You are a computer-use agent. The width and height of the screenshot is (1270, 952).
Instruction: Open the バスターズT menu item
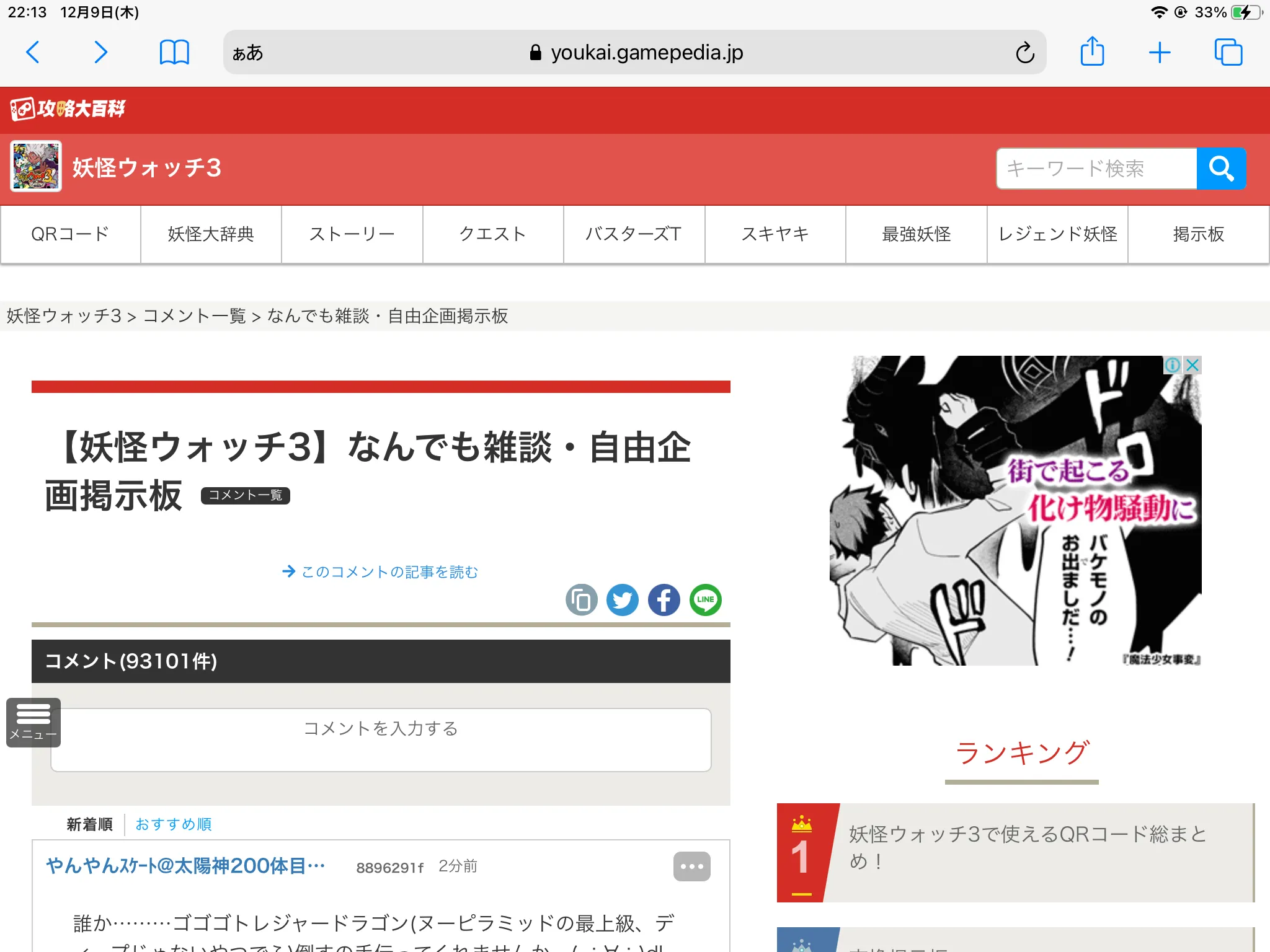634,234
